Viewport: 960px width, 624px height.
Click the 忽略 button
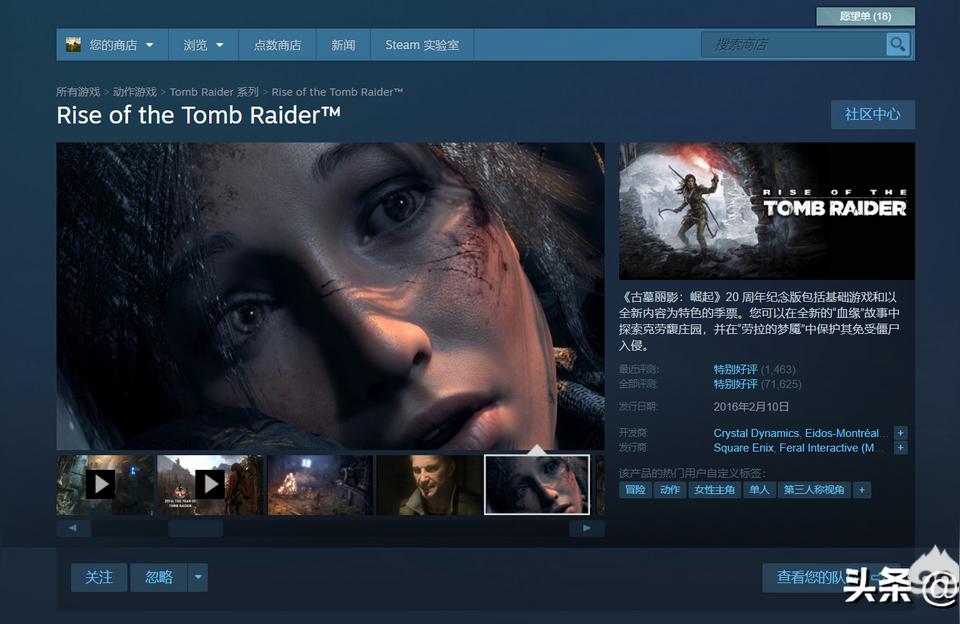pyautogui.click(x=159, y=577)
